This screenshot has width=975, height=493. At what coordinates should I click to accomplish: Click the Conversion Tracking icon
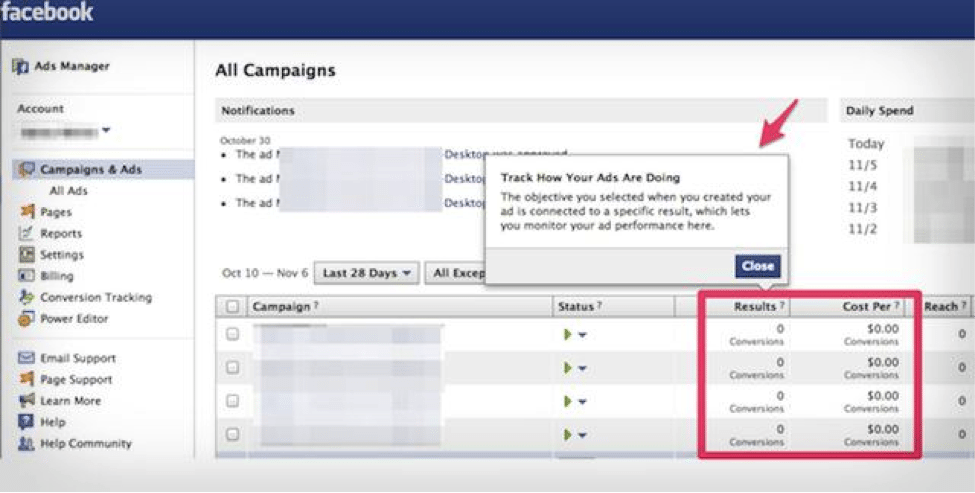[27, 297]
